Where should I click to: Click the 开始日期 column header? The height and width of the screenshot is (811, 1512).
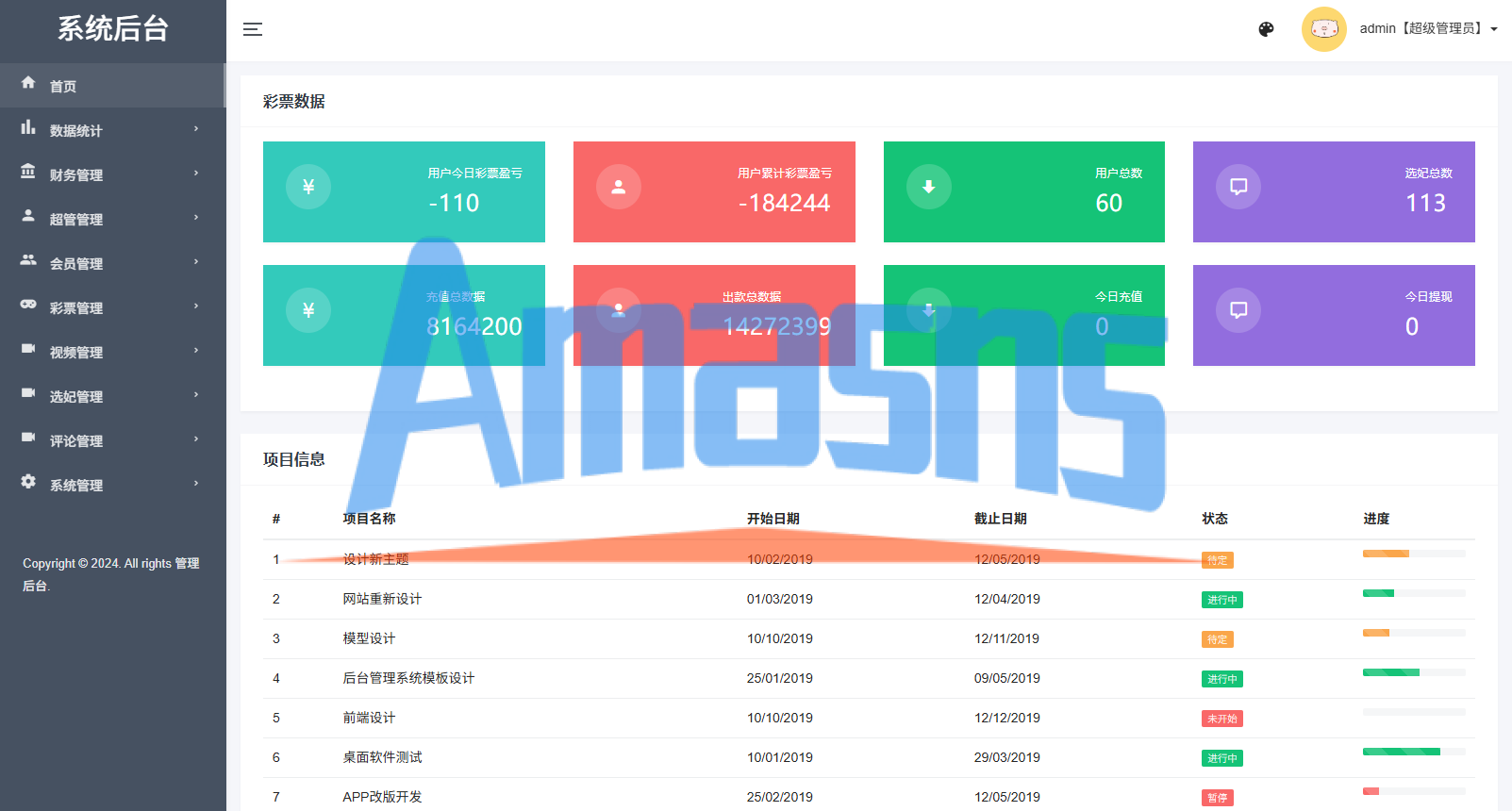click(x=773, y=519)
